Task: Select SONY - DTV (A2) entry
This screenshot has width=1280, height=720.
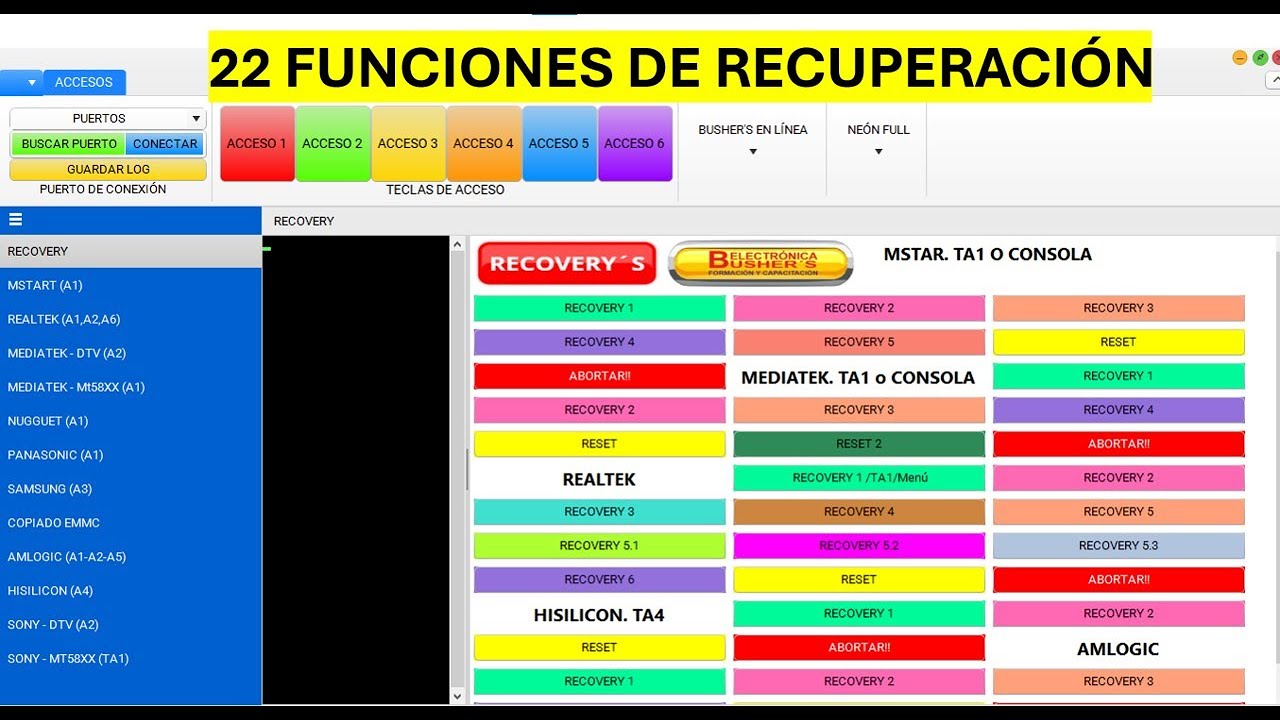Action: [131, 625]
